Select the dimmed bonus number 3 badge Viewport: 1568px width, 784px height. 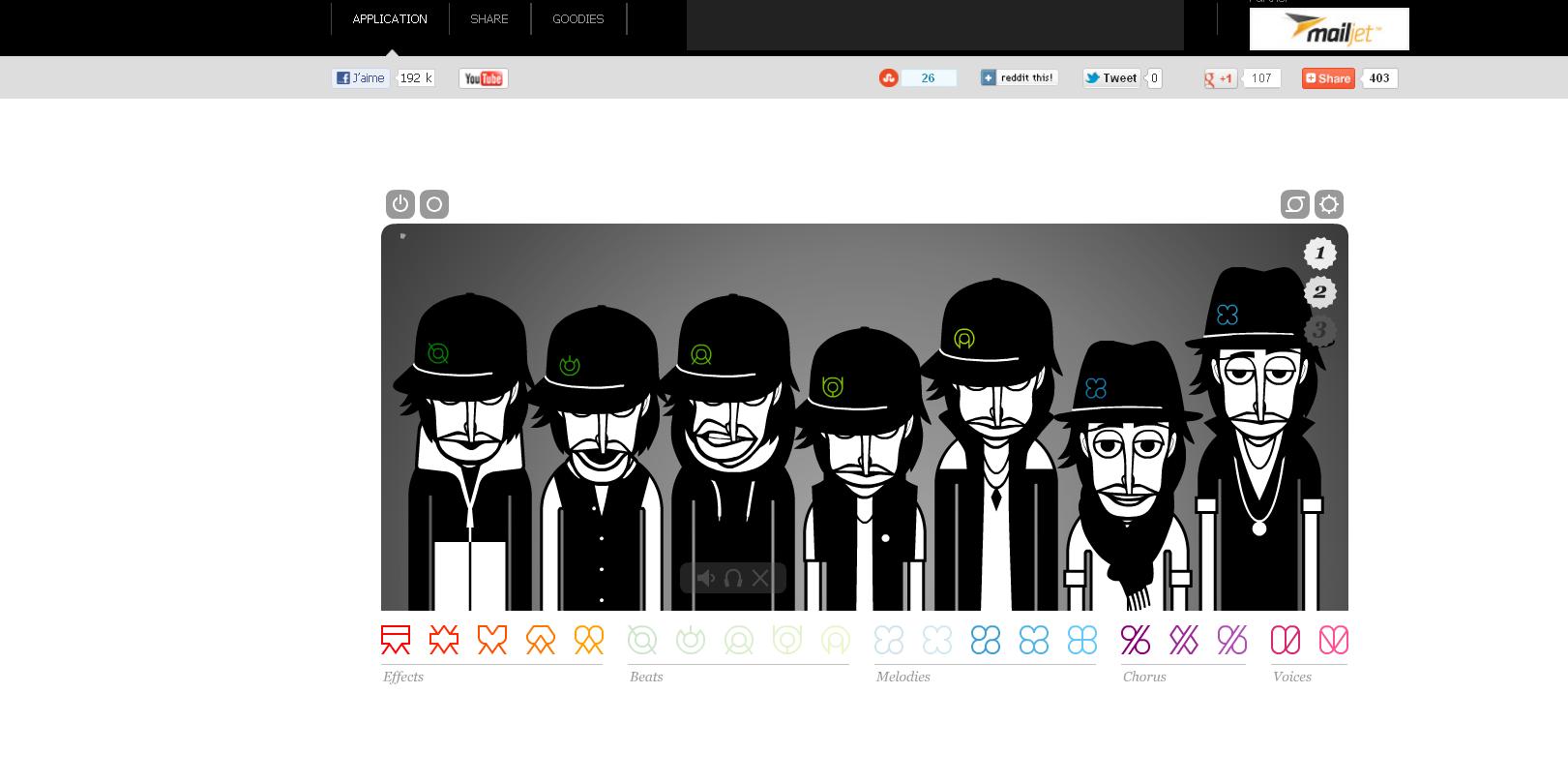tap(1319, 331)
